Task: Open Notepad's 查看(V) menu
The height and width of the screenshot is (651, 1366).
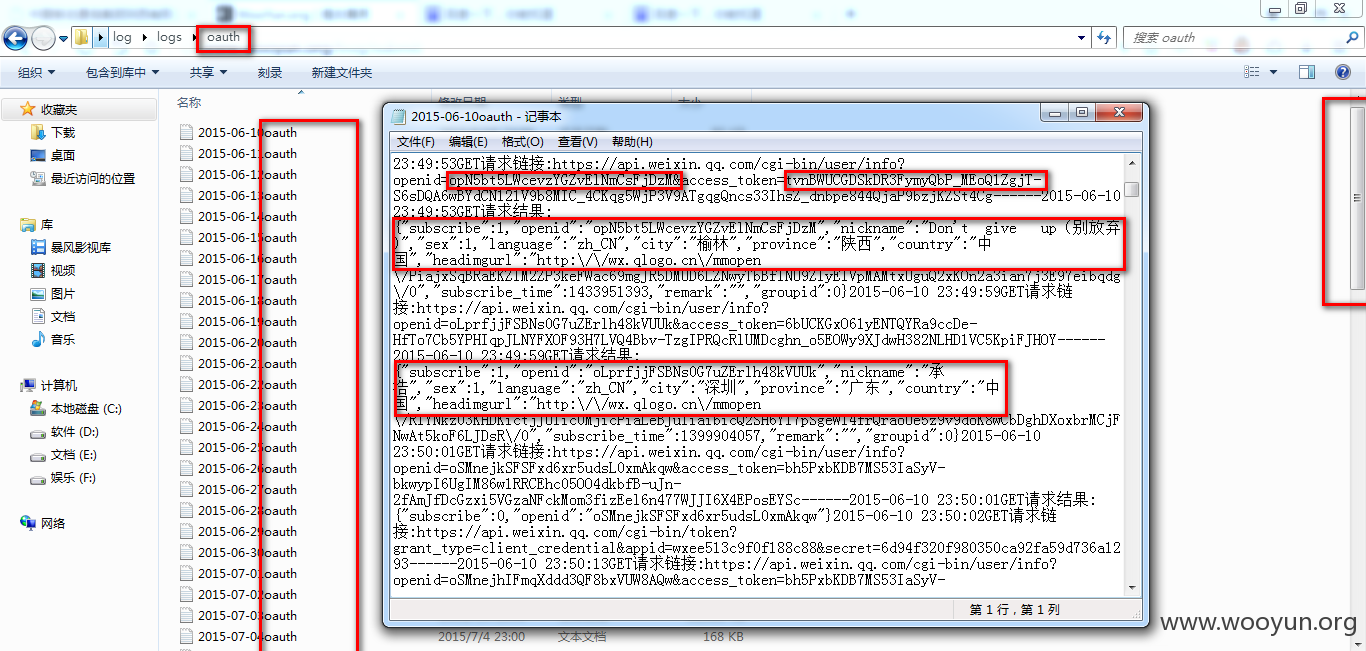Action: (x=578, y=142)
